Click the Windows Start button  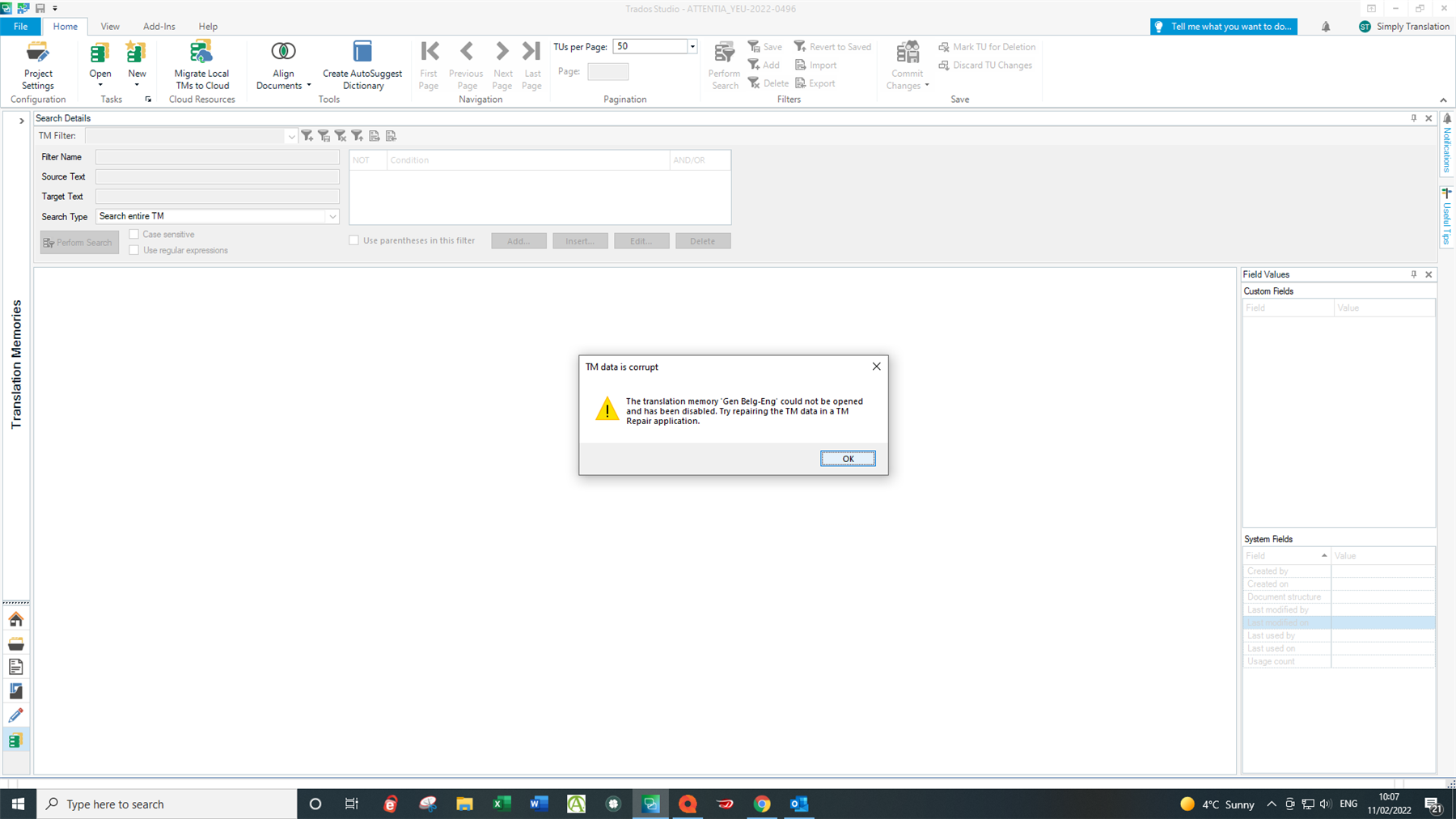(18, 804)
